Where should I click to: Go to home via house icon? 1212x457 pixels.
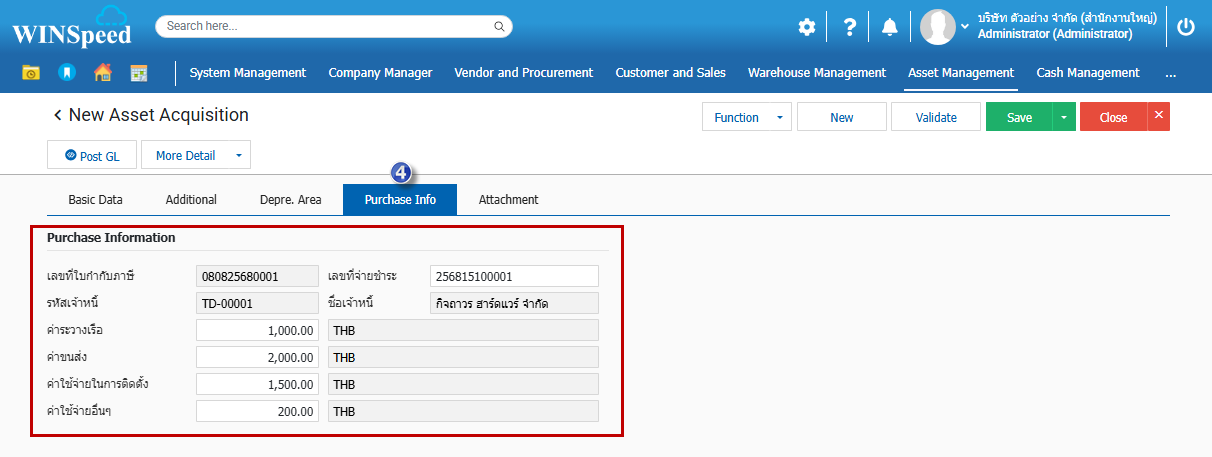[102, 73]
